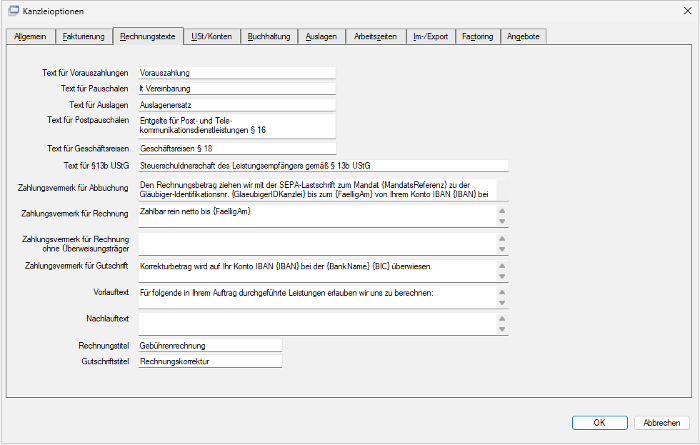Switch to the Auslagen tab

(x=321, y=37)
